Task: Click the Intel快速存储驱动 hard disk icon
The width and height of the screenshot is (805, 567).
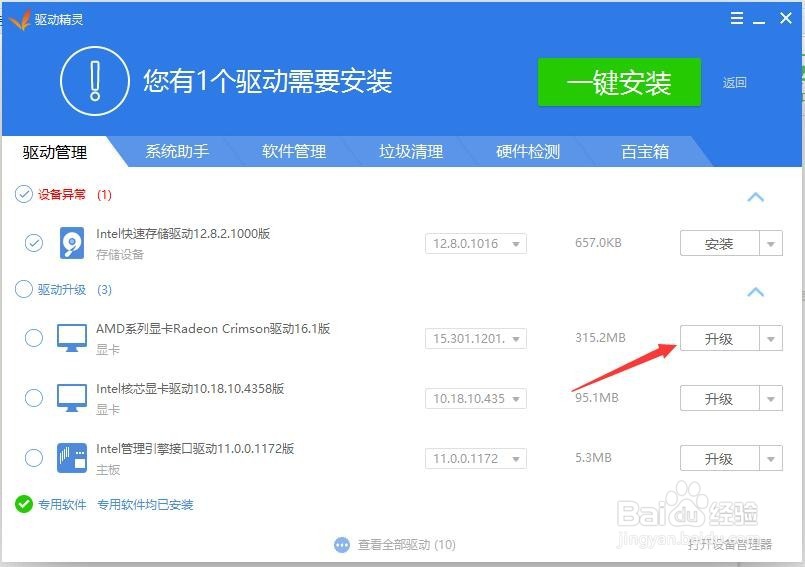Action: tap(71, 243)
